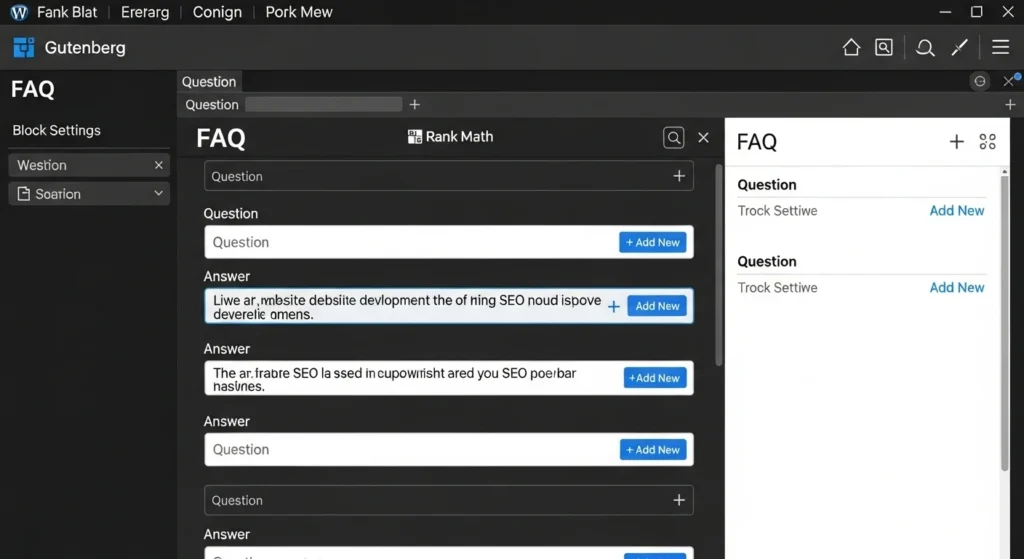The width and height of the screenshot is (1024, 559).
Task: Click Add New in first Question field
Action: pos(652,242)
